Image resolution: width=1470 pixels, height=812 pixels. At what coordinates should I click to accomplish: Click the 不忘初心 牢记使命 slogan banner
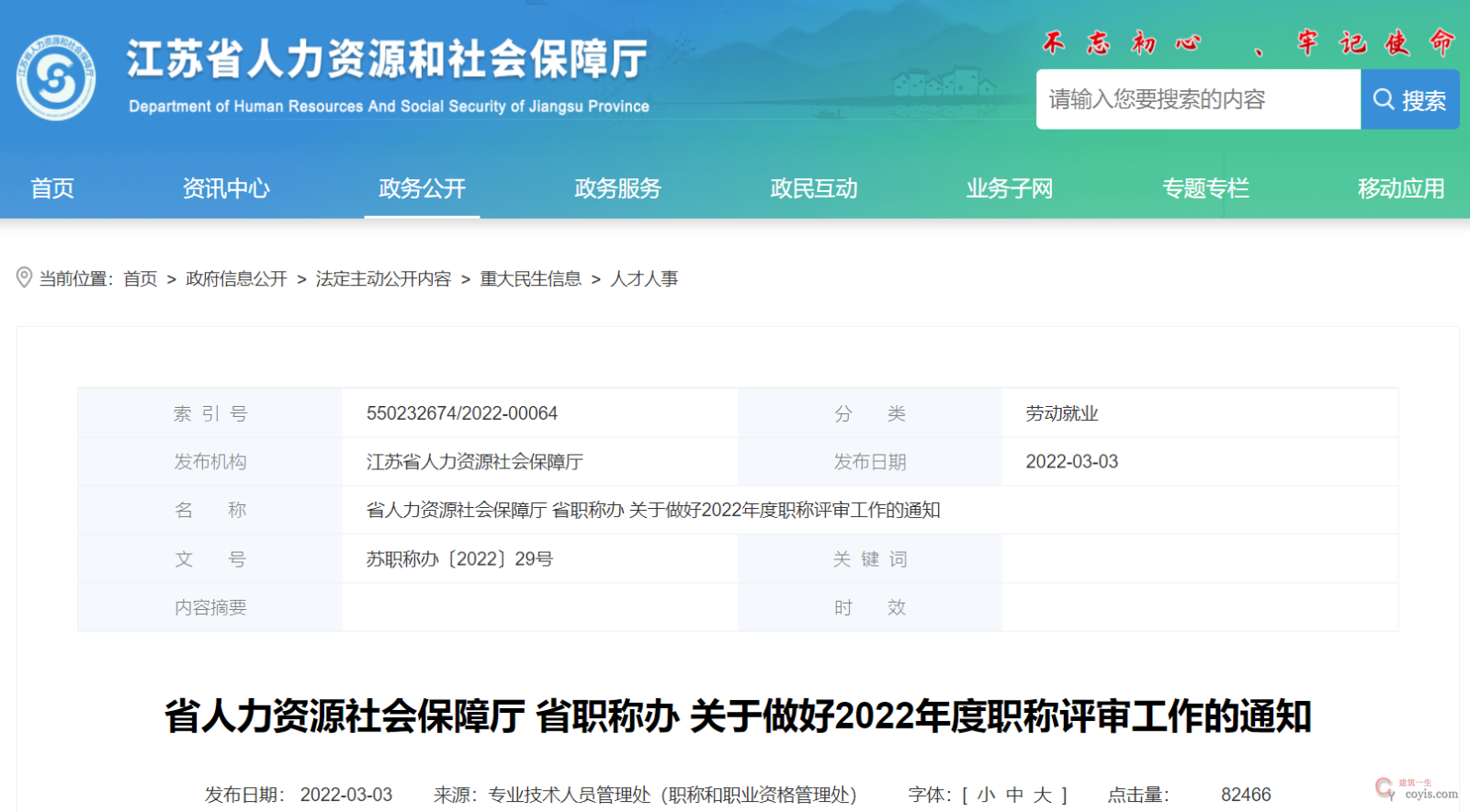point(1249,42)
